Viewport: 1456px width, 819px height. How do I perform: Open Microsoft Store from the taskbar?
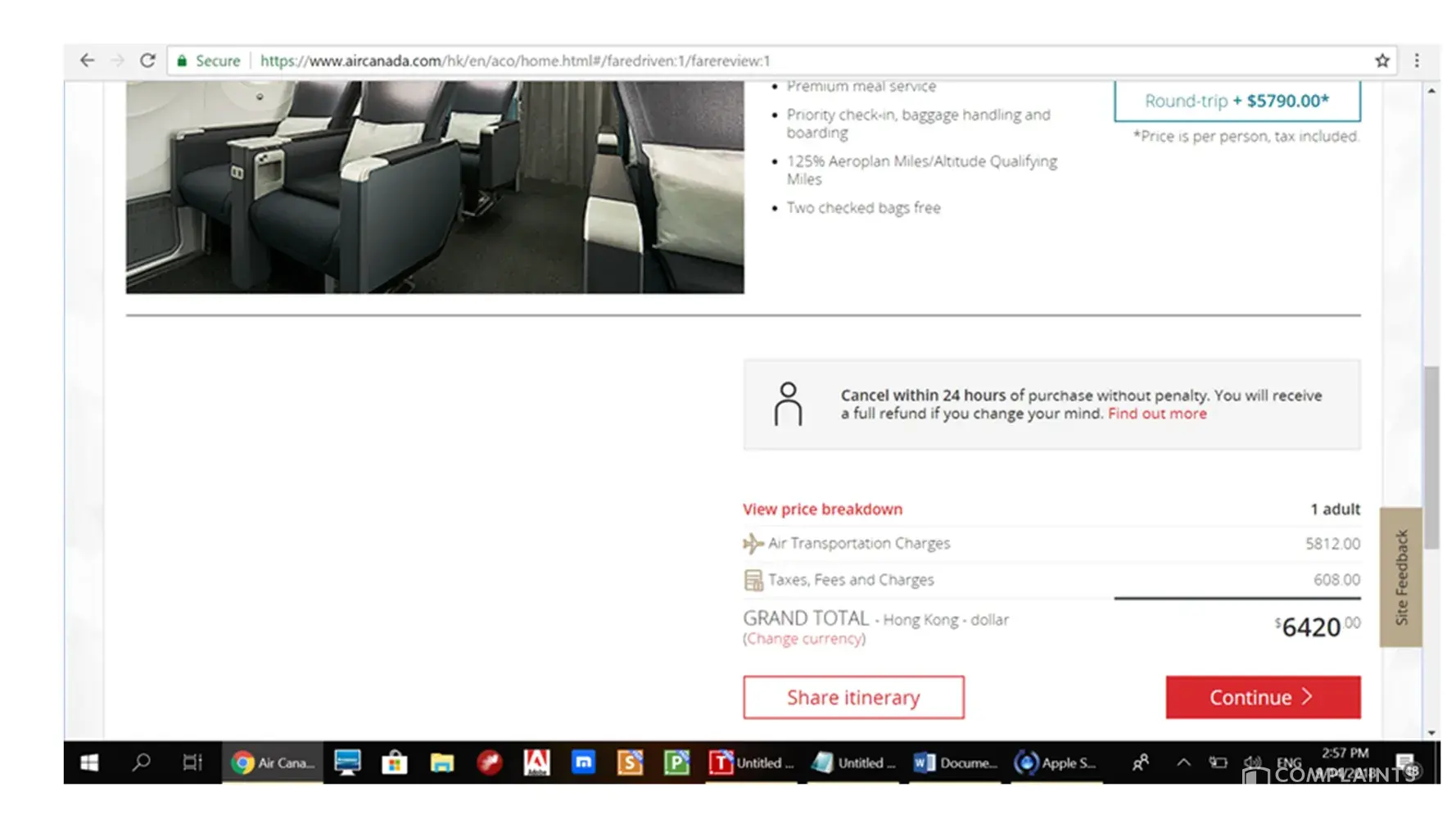pos(394,762)
